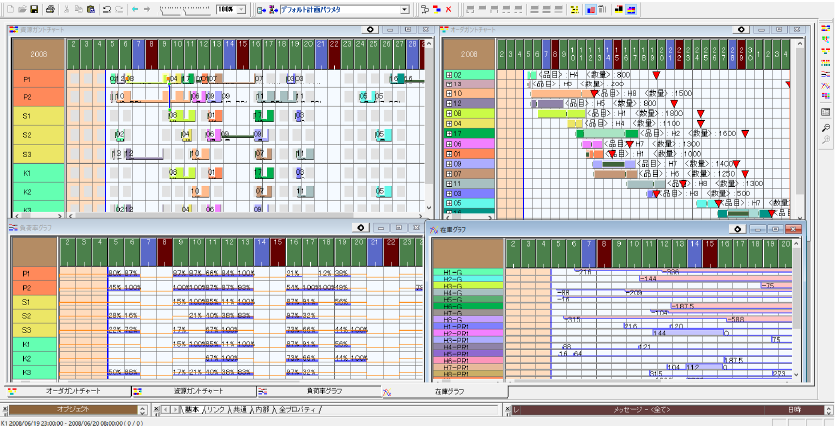Expand order 09 in order Gantt
Image resolution: width=835 pixels, height=427 pixels.
tap(448, 164)
